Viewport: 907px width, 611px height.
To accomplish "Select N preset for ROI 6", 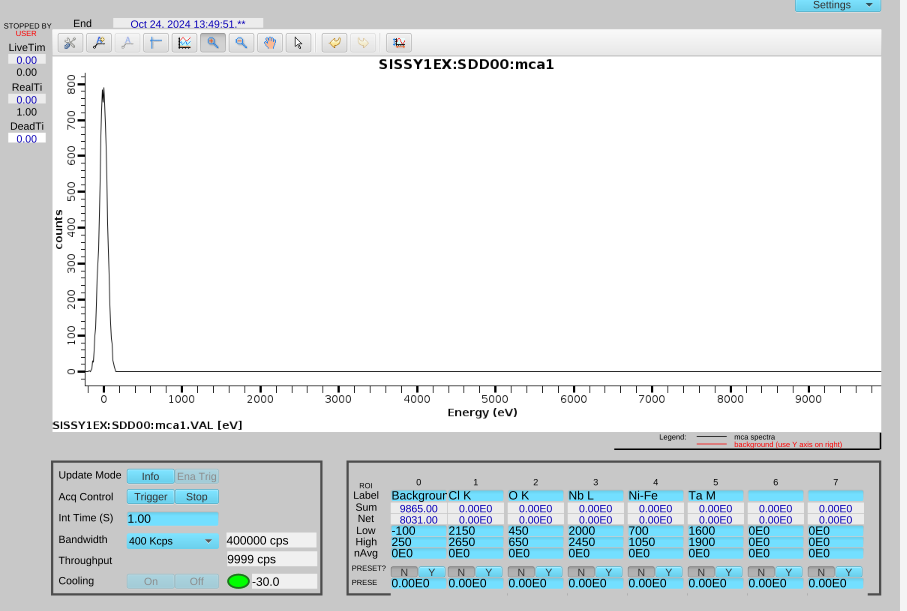I will point(761,572).
